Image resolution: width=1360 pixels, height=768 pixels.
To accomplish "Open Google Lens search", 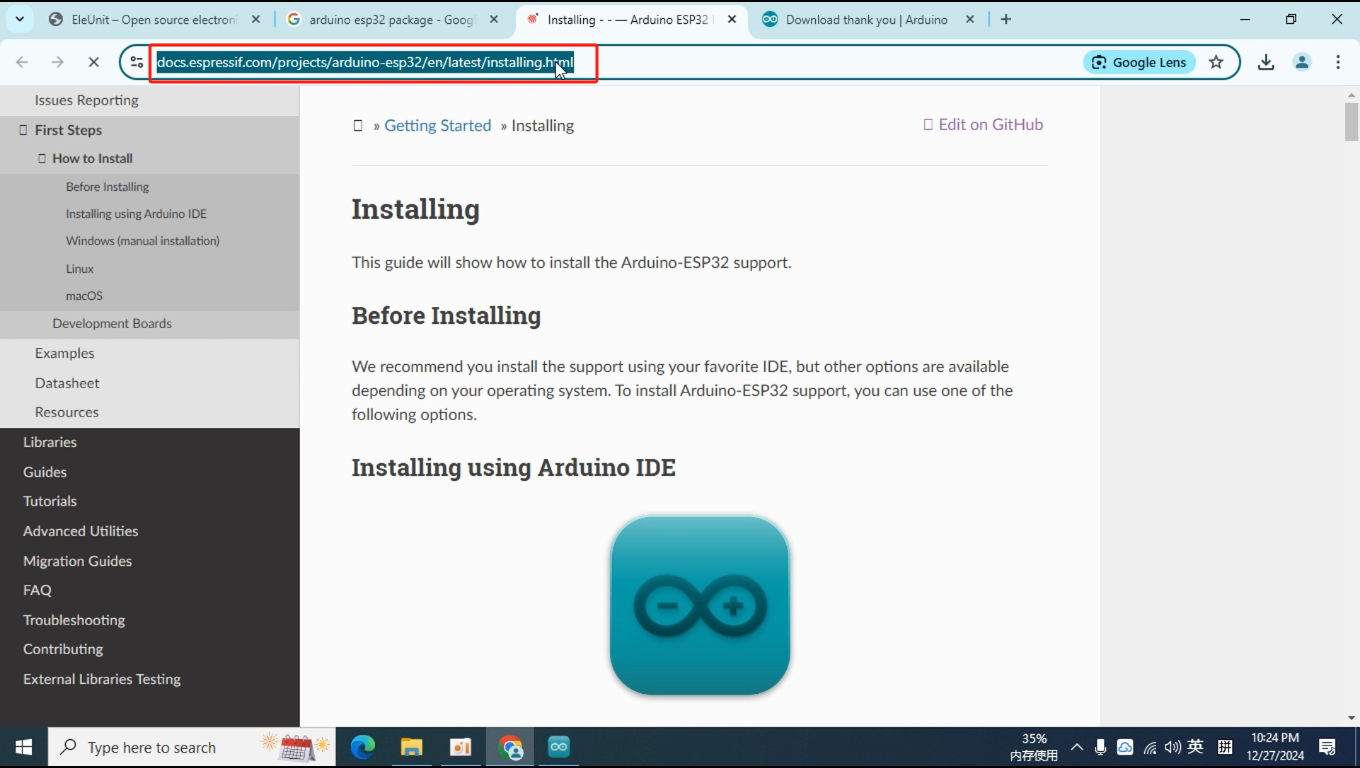I will [x=1139, y=62].
